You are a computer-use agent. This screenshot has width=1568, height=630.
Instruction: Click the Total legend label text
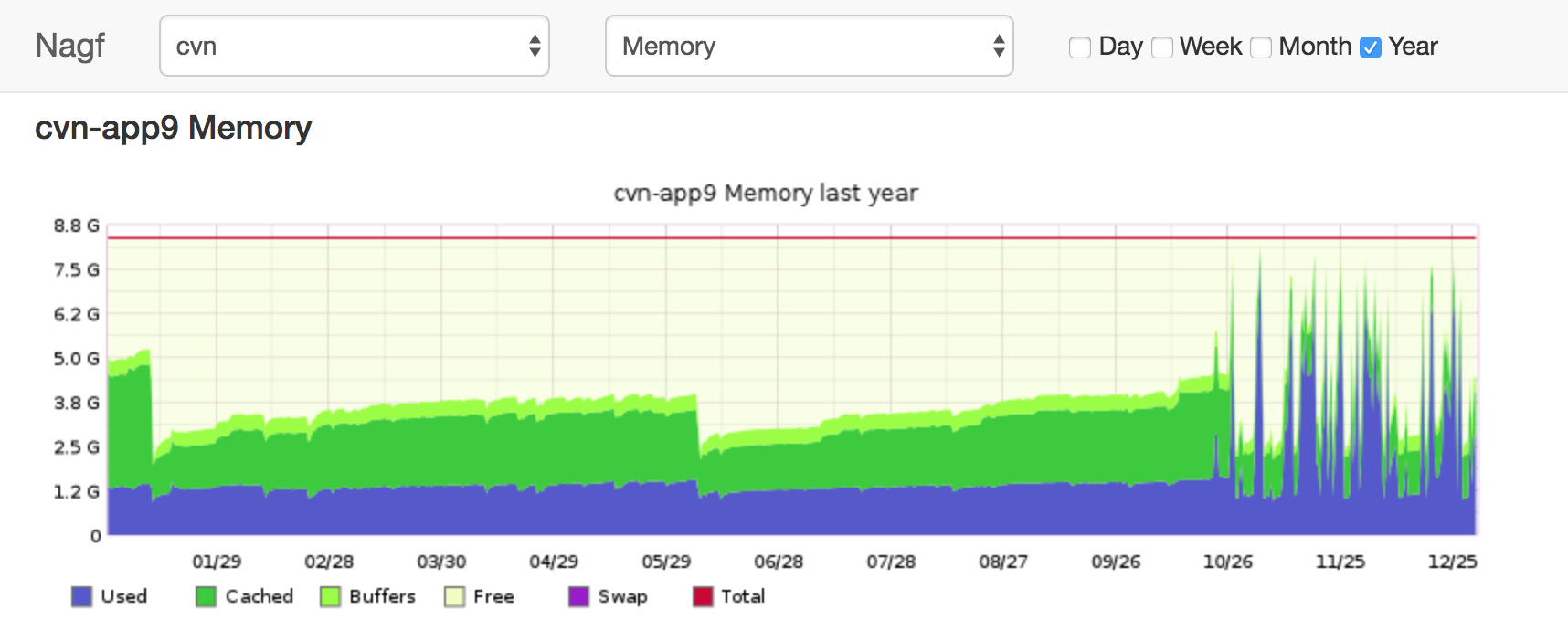click(x=742, y=596)
